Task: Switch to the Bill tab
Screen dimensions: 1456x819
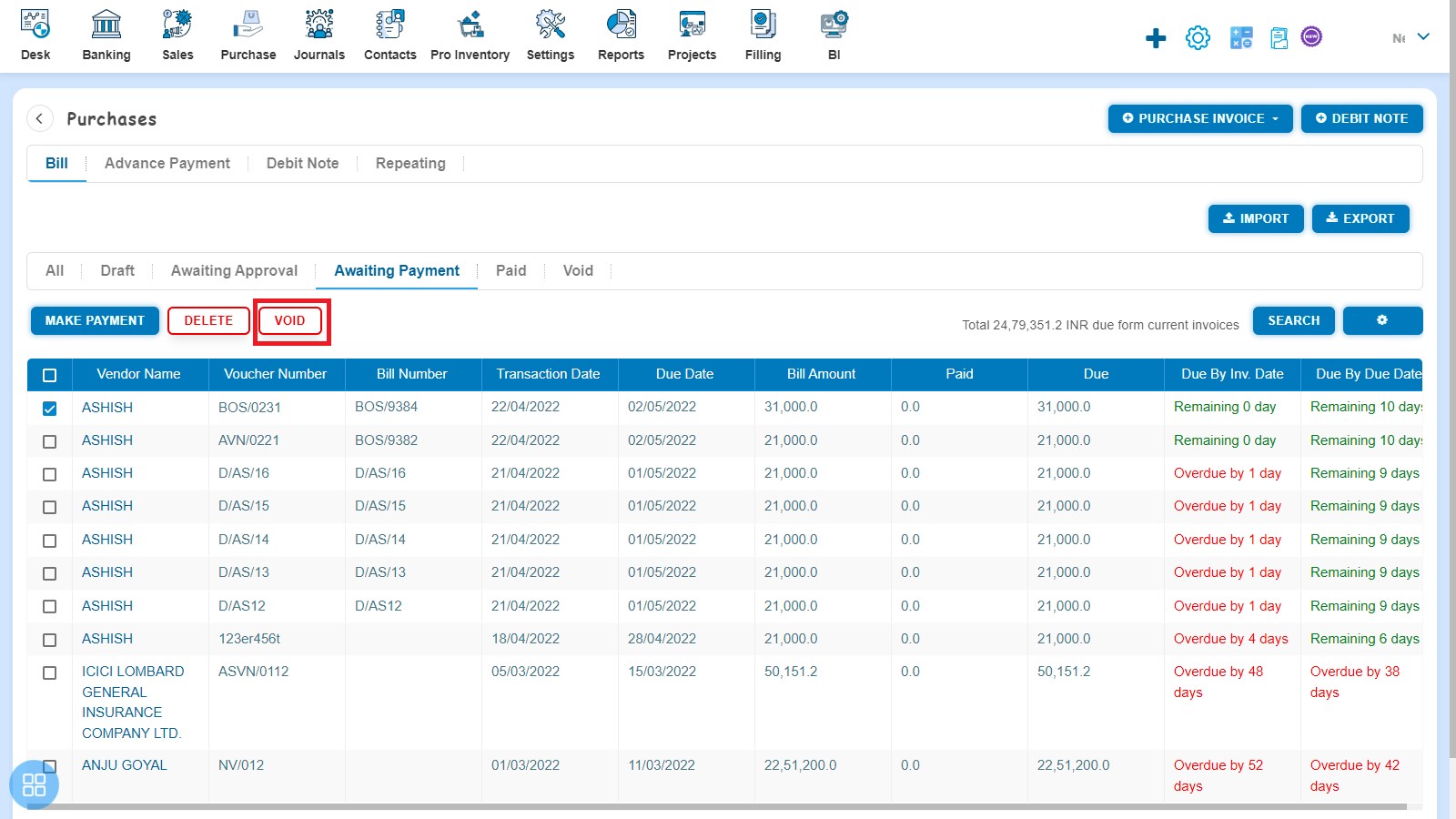Action: point(56,163)
